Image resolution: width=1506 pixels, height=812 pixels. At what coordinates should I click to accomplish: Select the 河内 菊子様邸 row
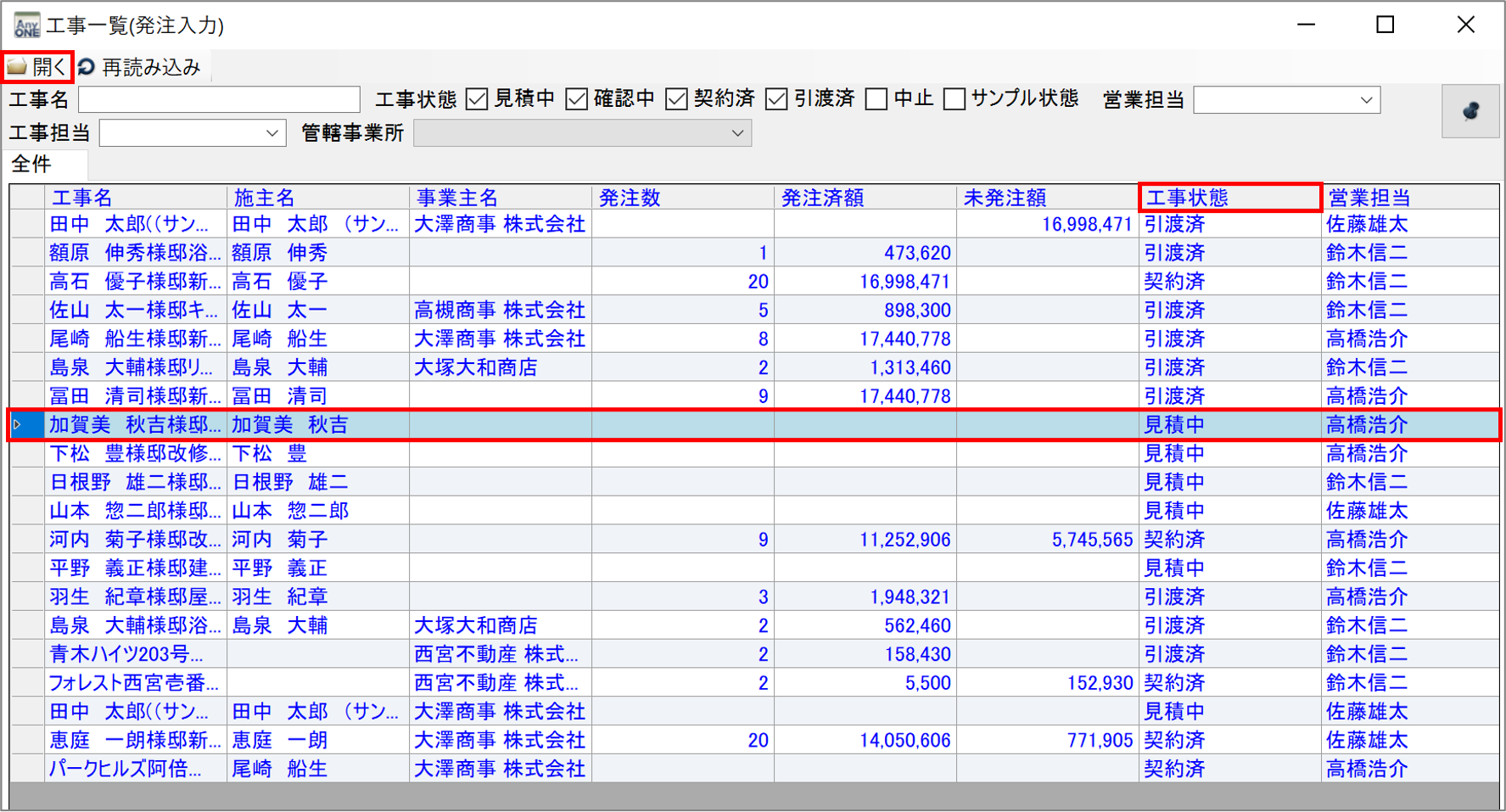134,540
